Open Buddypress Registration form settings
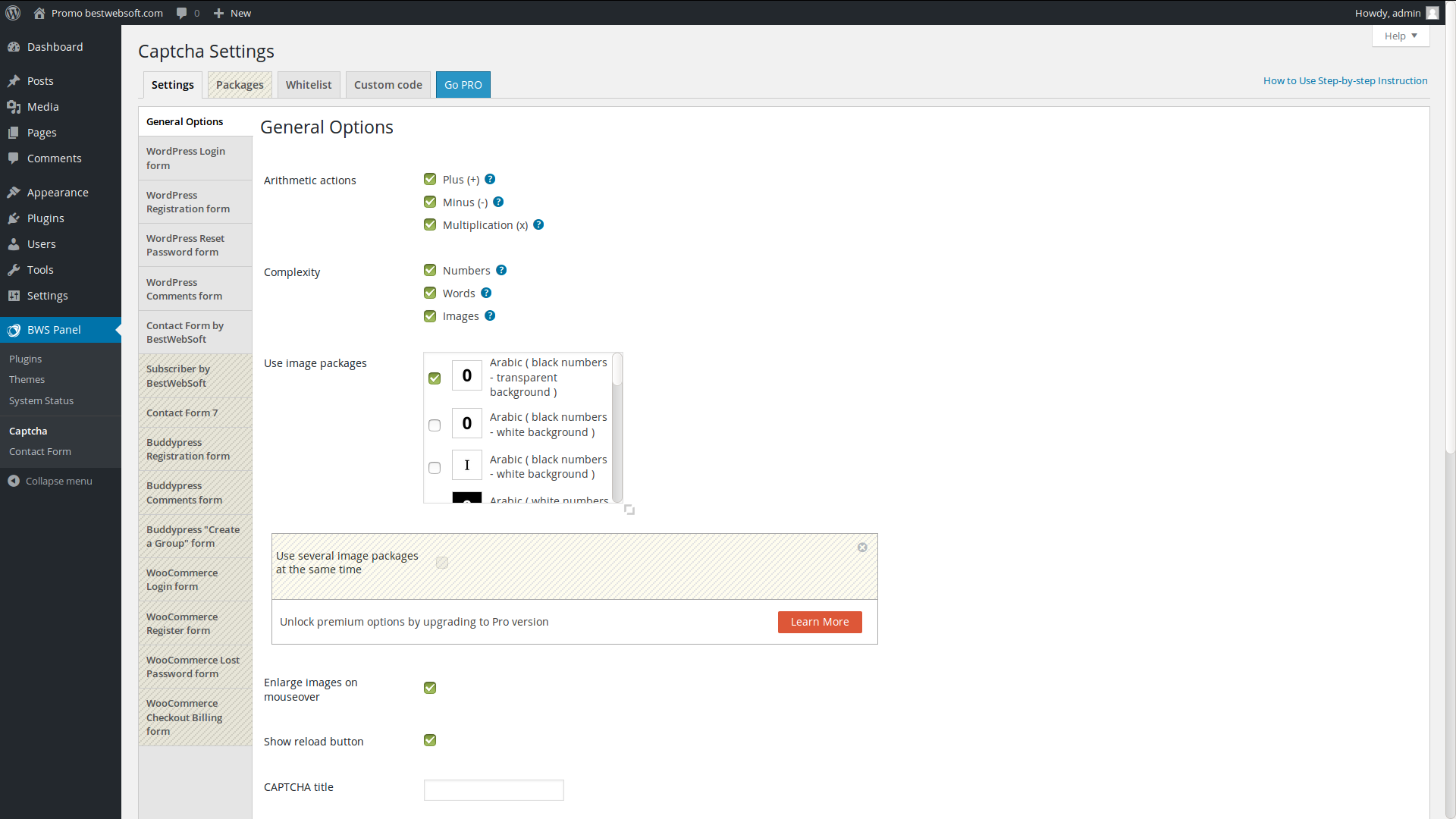Screen dimensions: 1456x819 (195, 449)
